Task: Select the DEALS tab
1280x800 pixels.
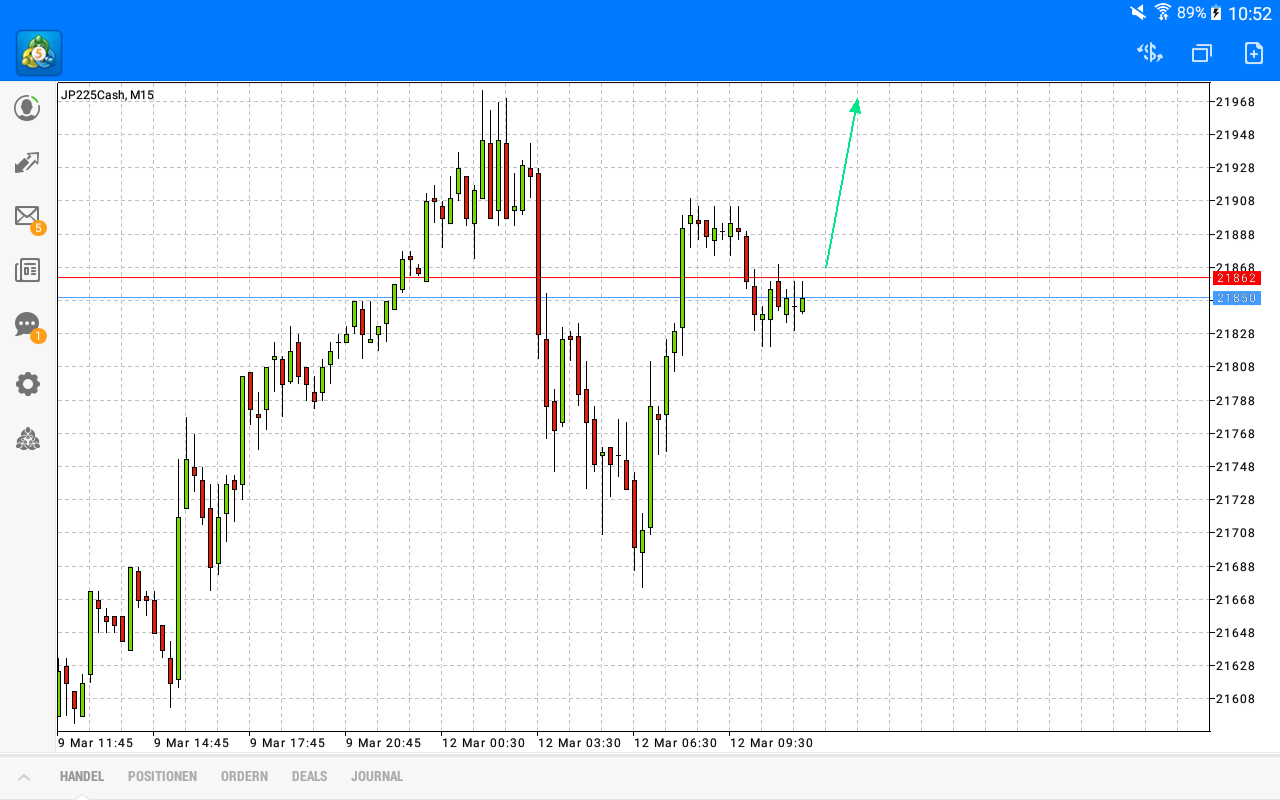Action: point(309,776)
